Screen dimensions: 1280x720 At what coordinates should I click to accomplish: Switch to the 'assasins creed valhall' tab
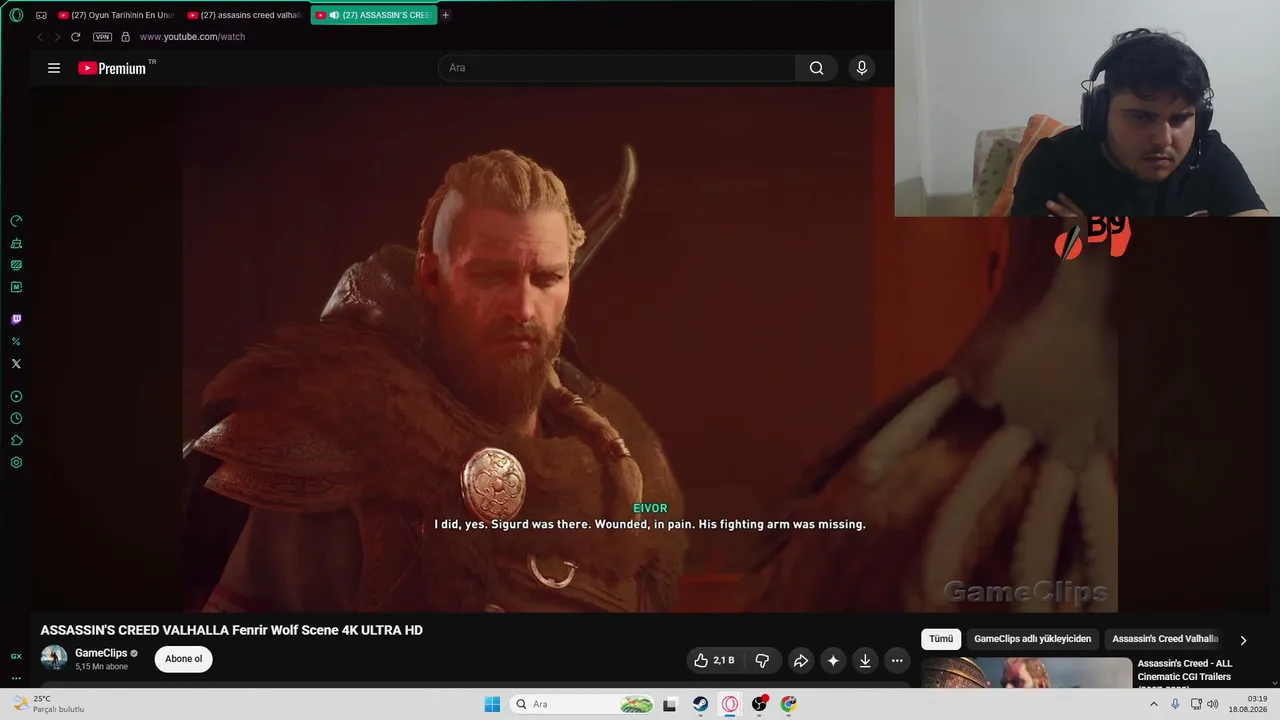pyautogui.click(x=245, y=15)
